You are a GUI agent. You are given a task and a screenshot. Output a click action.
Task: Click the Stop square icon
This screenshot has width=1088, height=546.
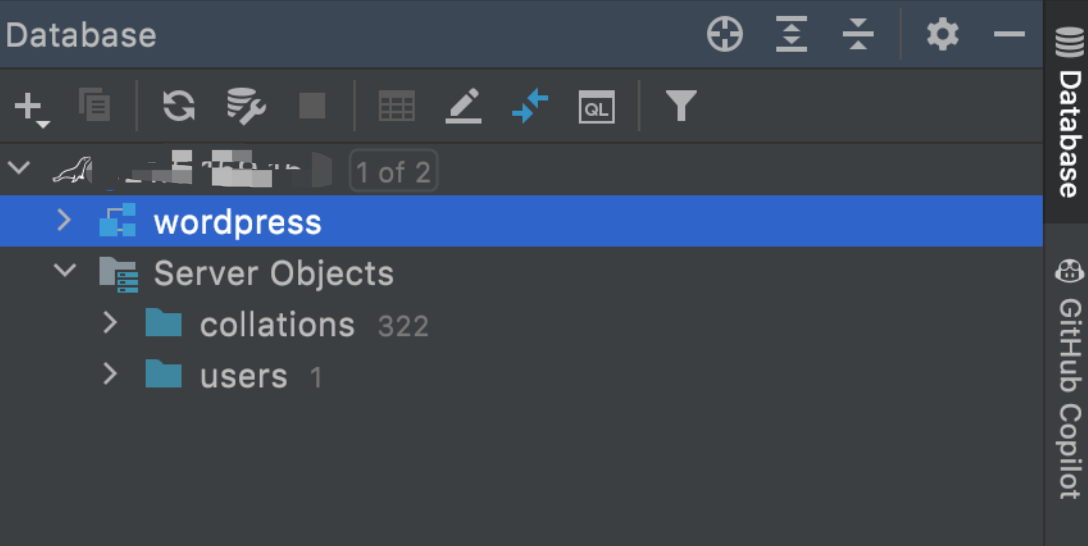312,106
